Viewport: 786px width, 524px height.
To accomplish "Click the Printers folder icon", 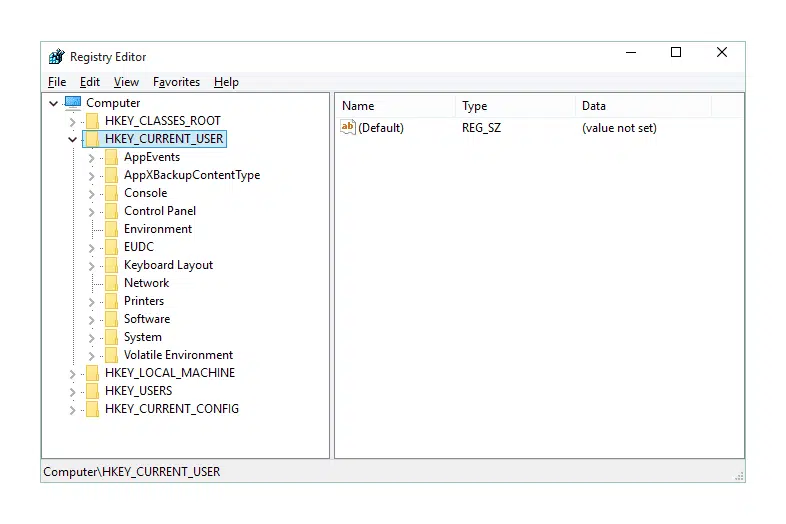I will coord(111,301).
